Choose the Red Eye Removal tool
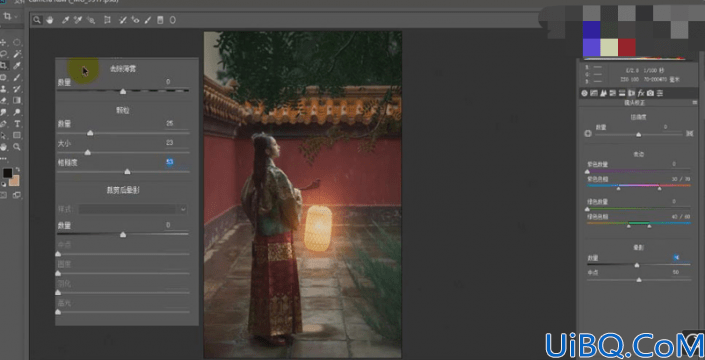The image size is (705, 360). click(135, 20)
